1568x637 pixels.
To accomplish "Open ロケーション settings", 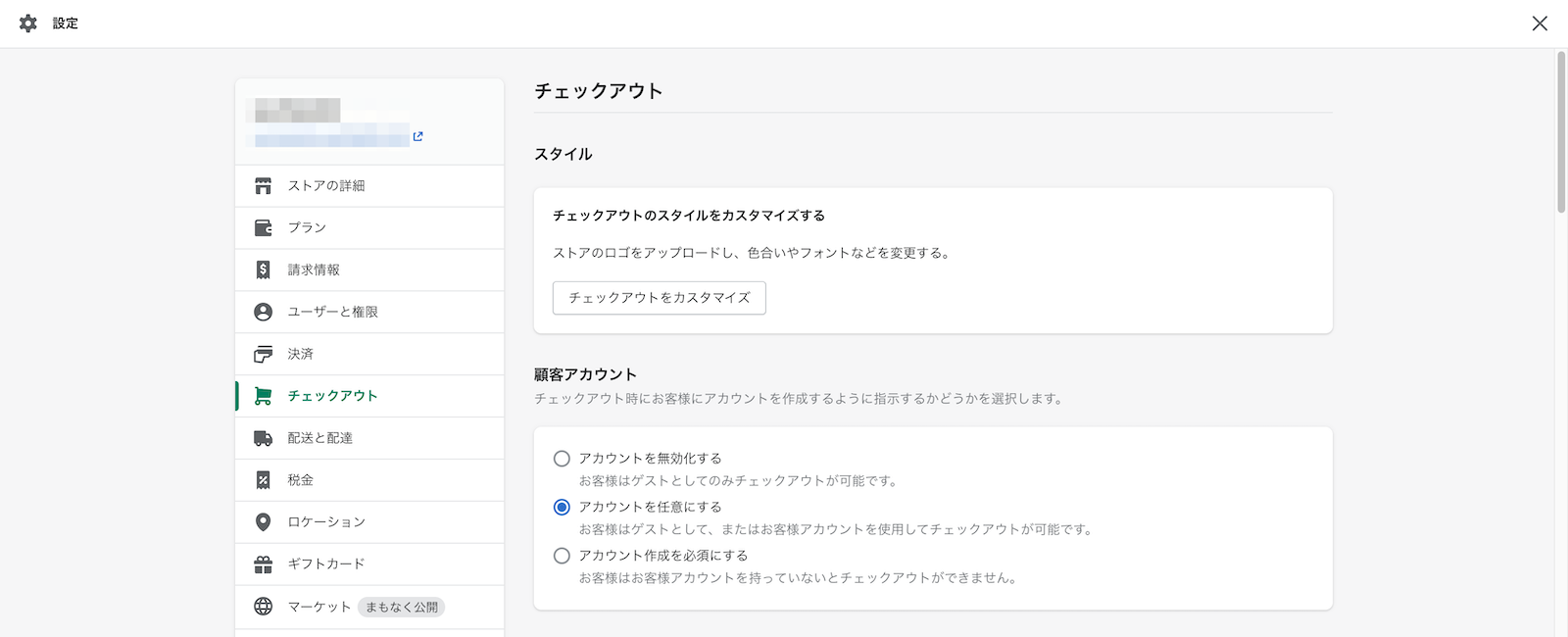I will coord(369,522).
